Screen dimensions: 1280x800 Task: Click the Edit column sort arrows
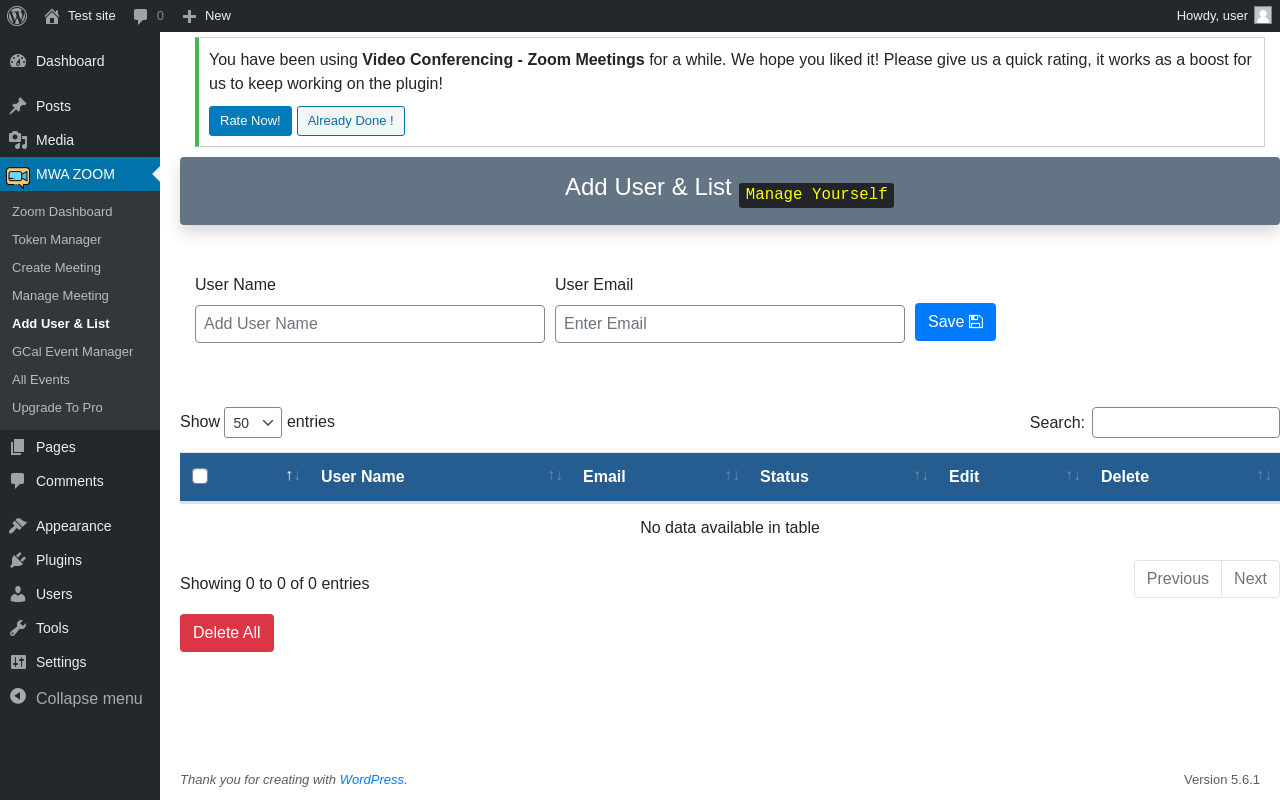pos(1073,475)
